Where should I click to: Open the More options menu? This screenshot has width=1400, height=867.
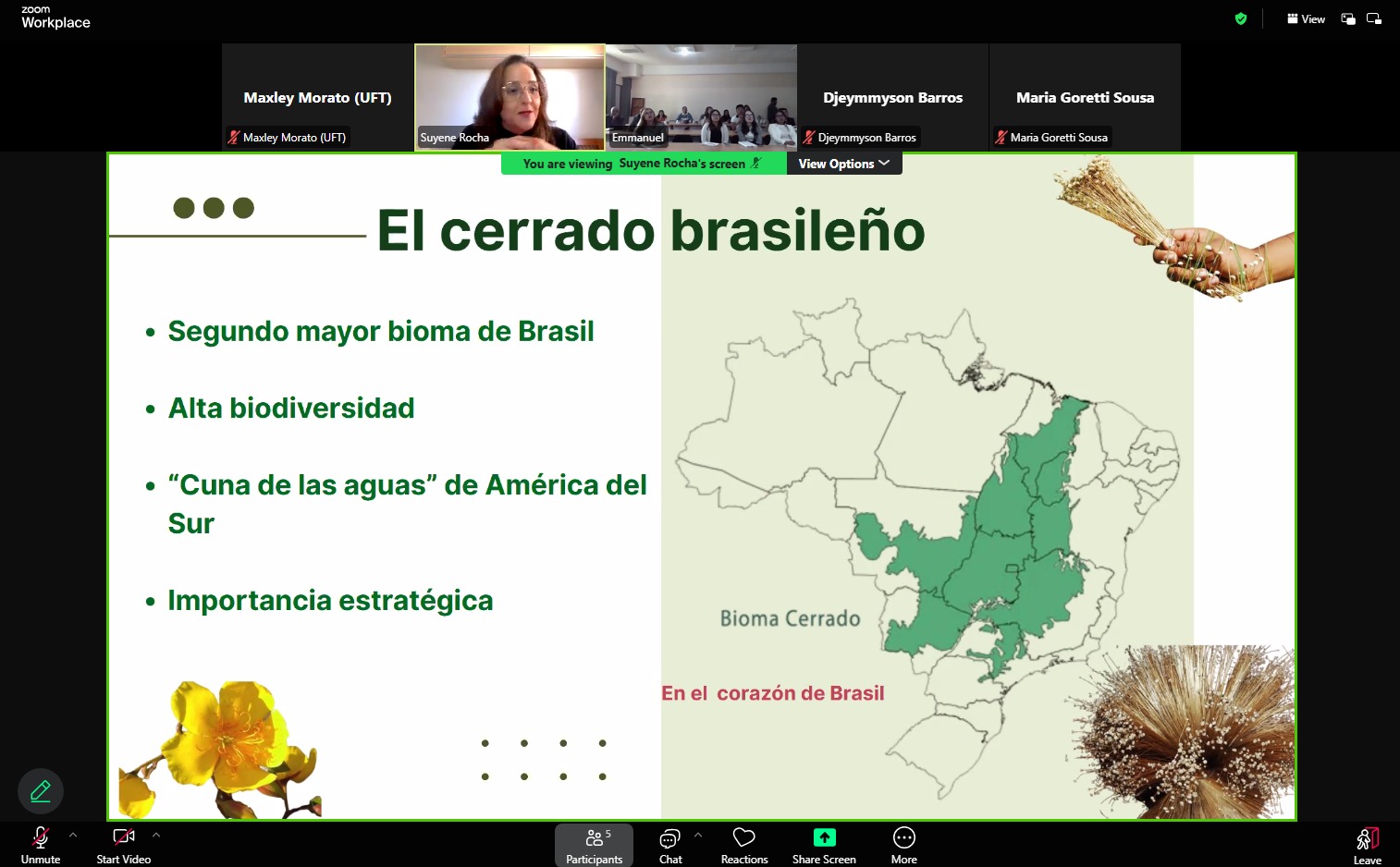pyautogui.click(x=903, y=845)
